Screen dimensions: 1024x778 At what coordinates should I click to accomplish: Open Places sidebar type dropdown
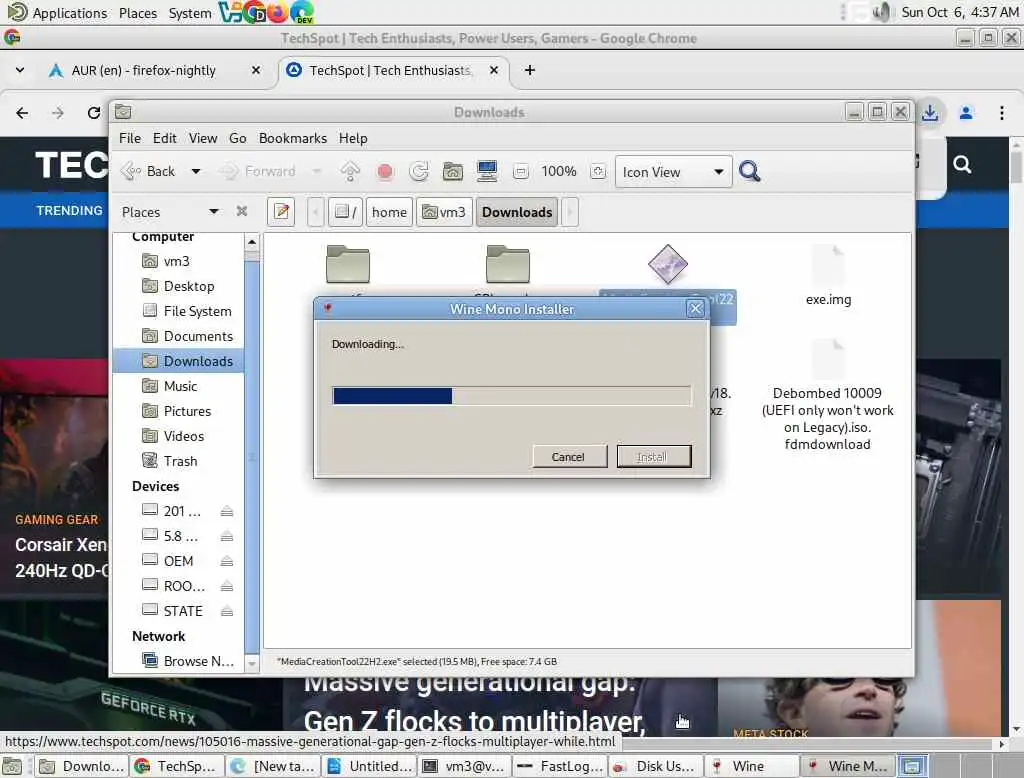tap(214, 211)
